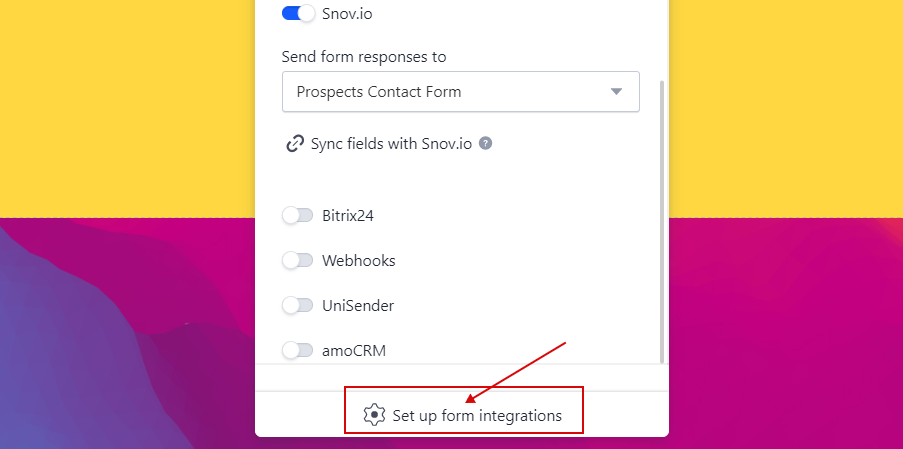This screenshot has height=449, width=903.
Task: Switch on the UniSender toggle
Action: [x=298, y=305]
